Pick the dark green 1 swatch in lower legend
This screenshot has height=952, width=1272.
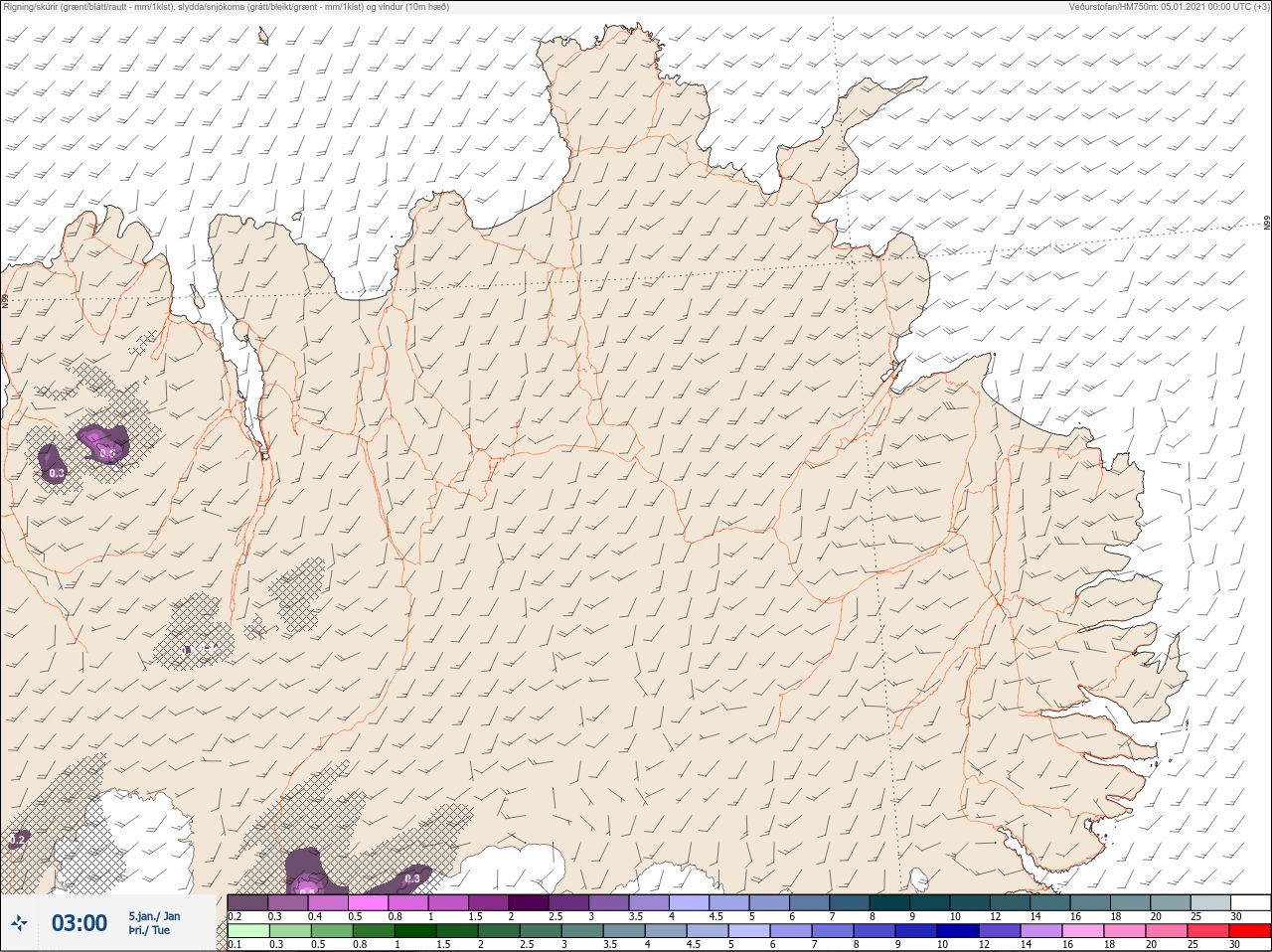click(x=415, y=931)
